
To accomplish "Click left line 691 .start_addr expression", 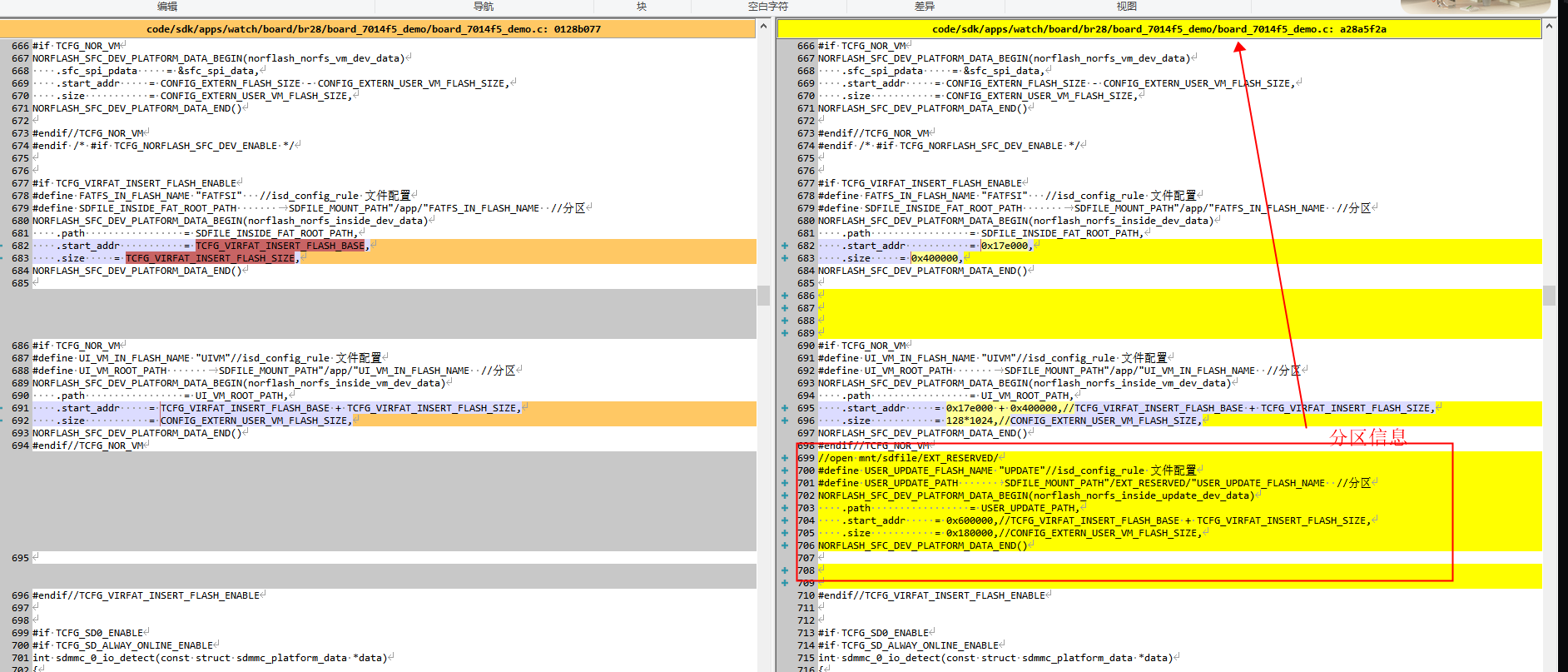I will (x=341, y=408).
